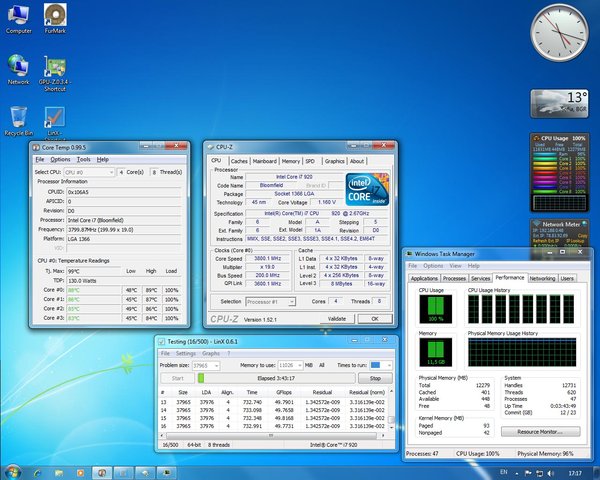Open the LinX Settings menu

pos(186,353)
